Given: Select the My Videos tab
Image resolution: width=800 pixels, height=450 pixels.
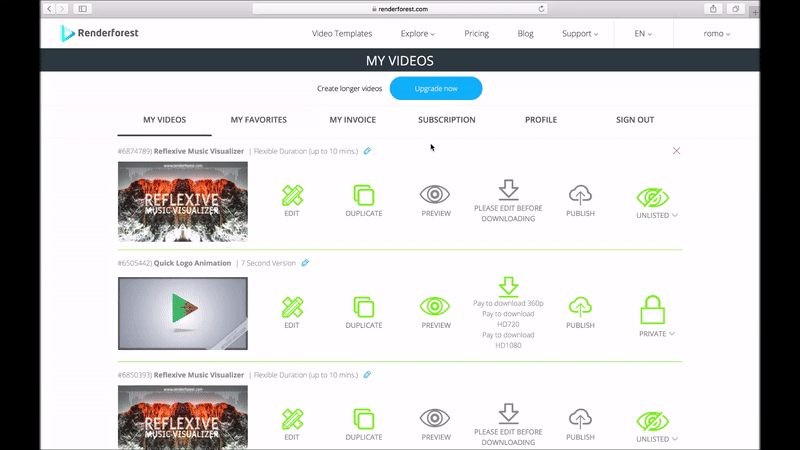Looking at the screenshot, I should pos(164,120).
